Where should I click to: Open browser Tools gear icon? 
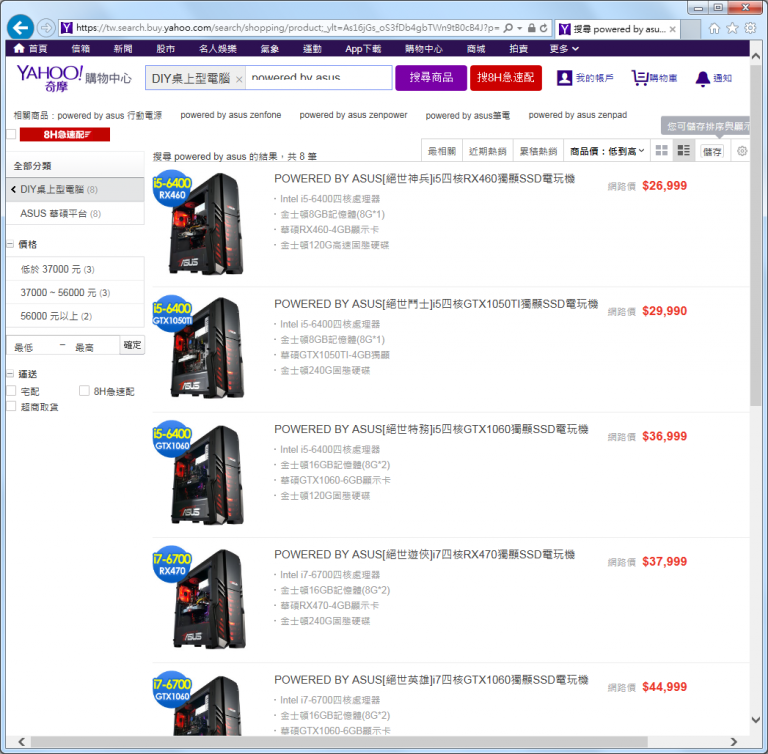pos(750,28)
